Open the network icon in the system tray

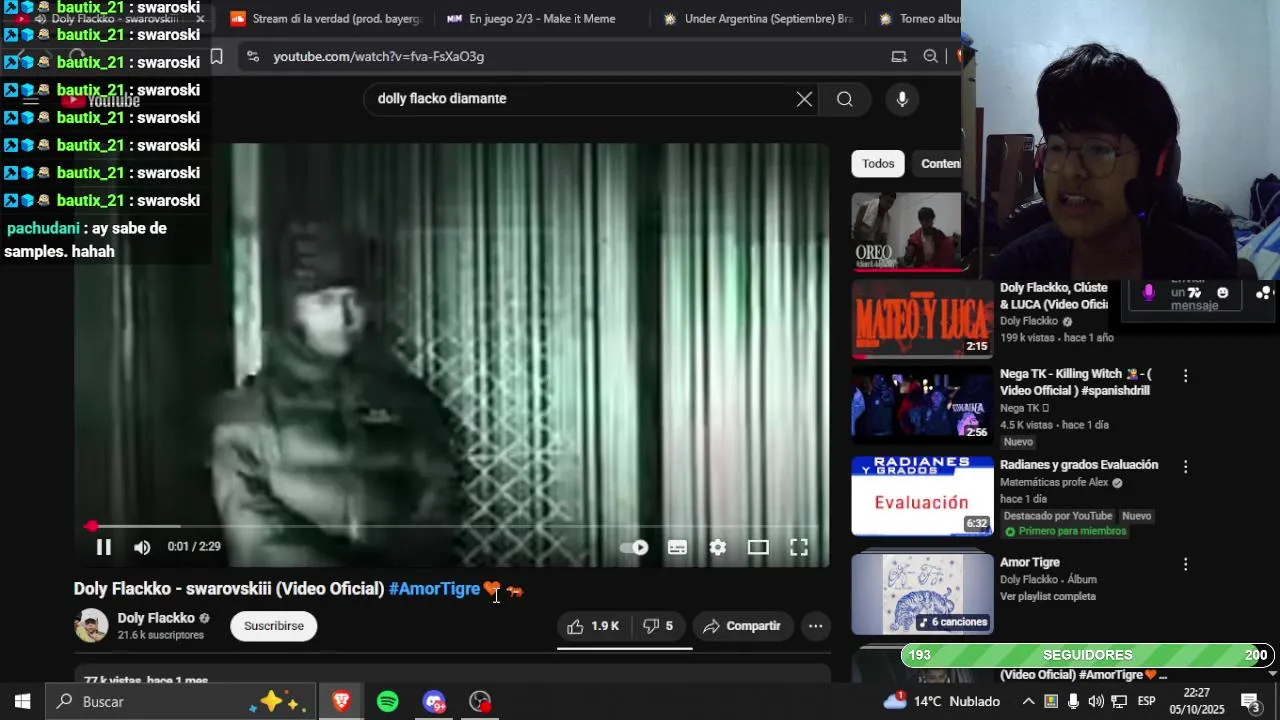click(x=1119, y=702)
